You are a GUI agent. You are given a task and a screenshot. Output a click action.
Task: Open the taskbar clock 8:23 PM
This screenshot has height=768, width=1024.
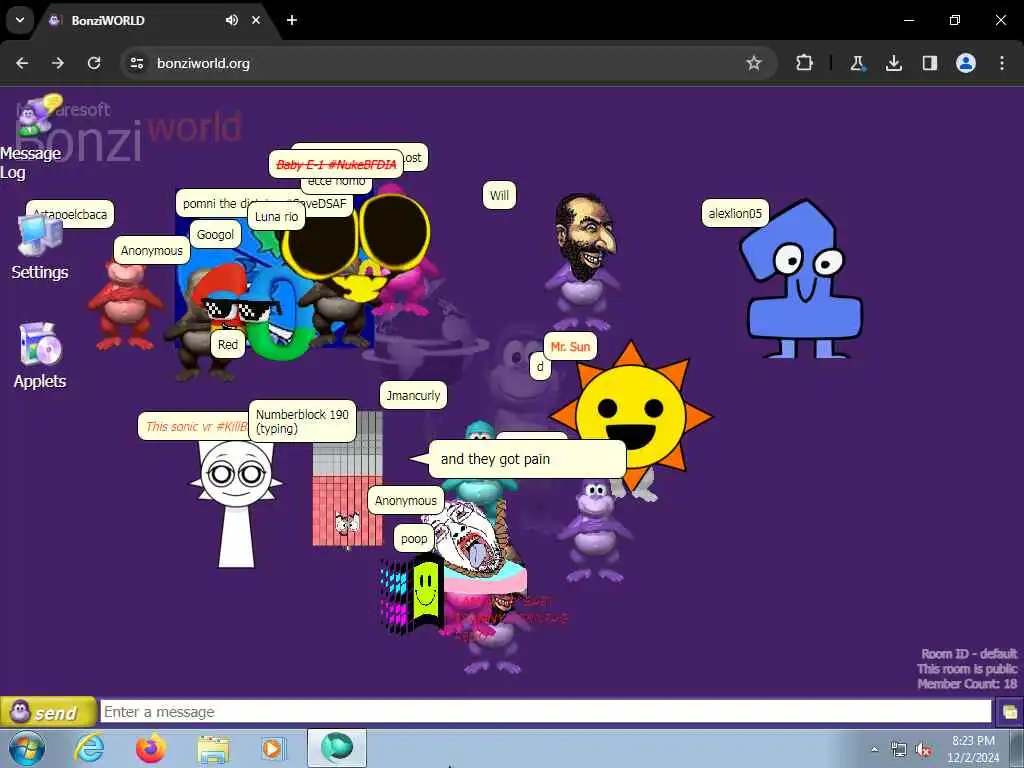click(972, 749)
